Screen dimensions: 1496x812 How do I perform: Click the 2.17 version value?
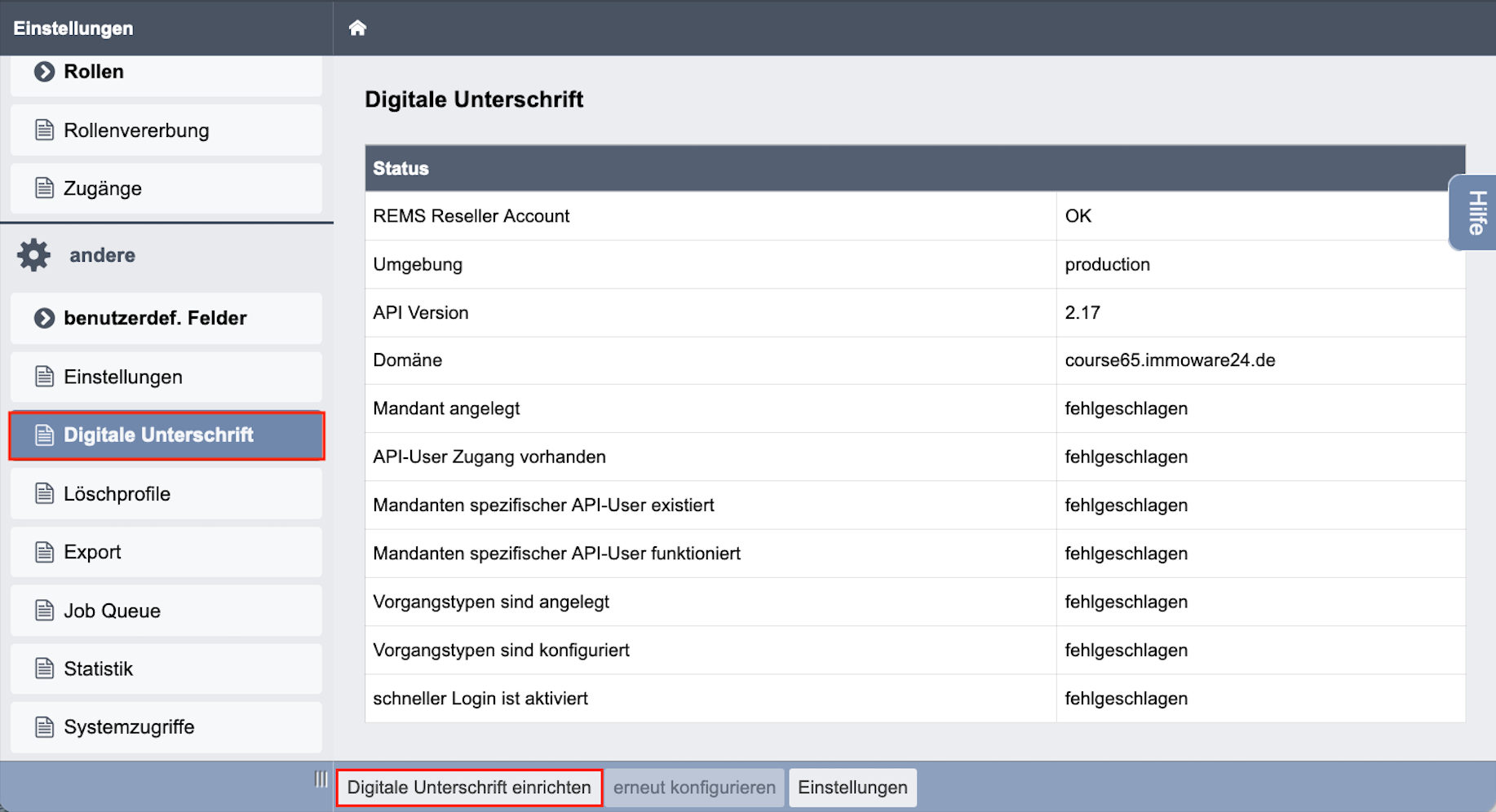tap(1082, 312)
